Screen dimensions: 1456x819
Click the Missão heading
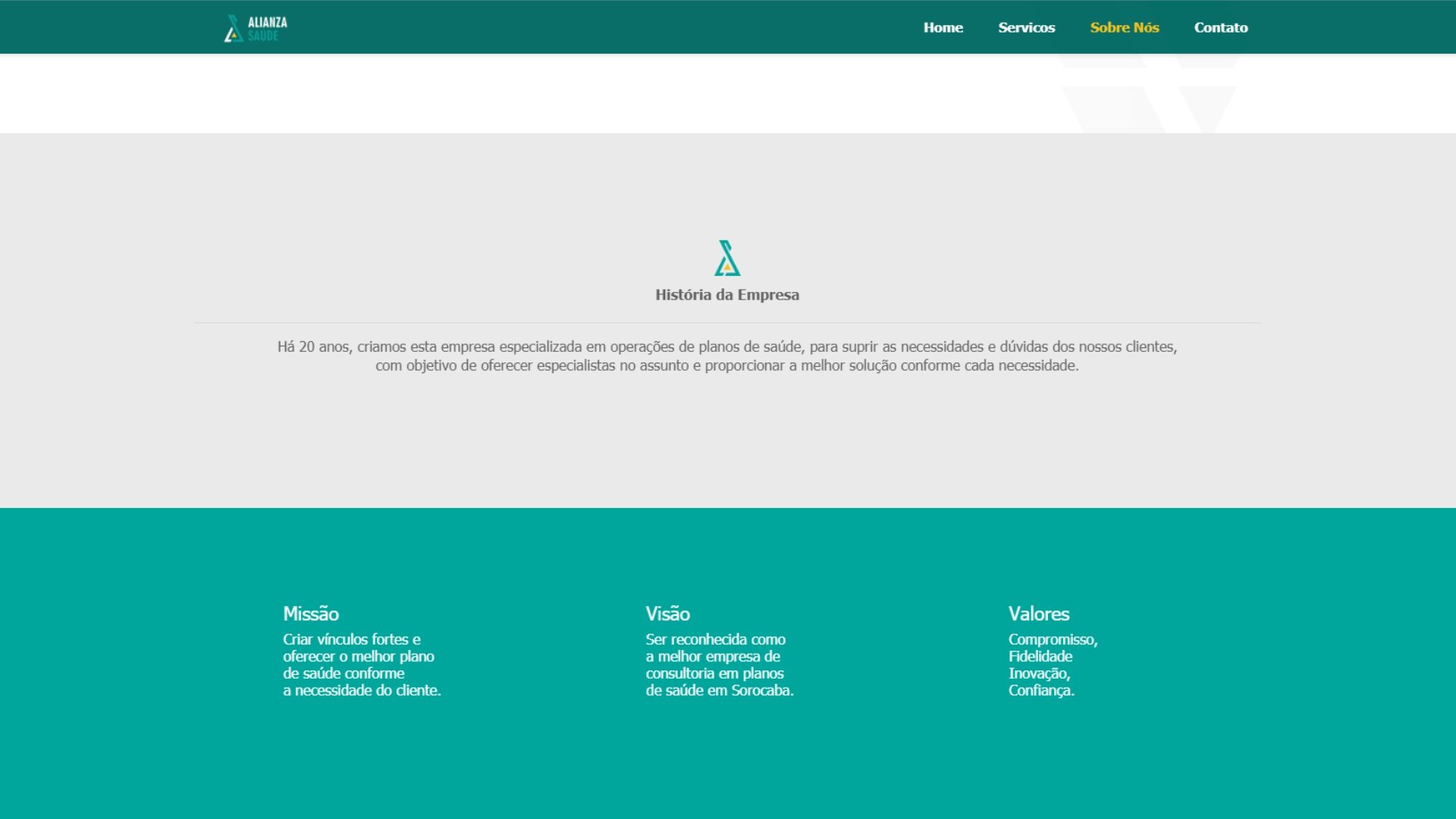pos(311,613)
